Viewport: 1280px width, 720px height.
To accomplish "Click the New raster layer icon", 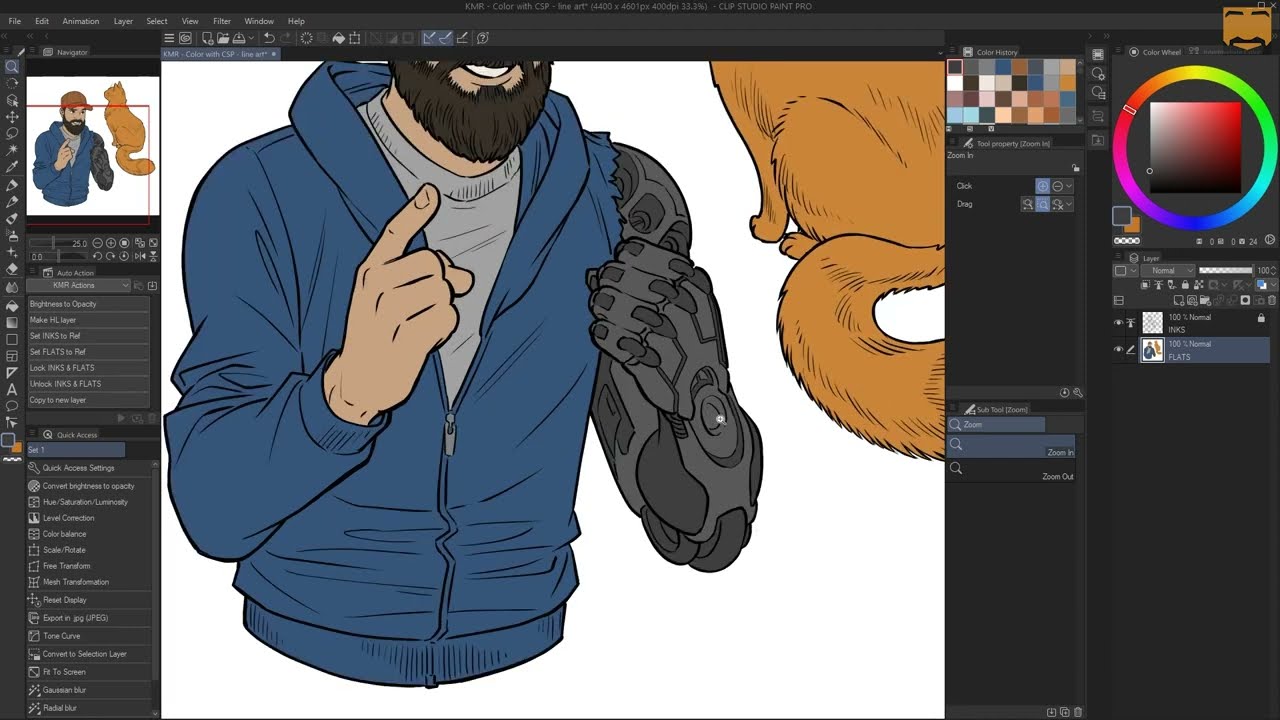I will click(1178, 300).
